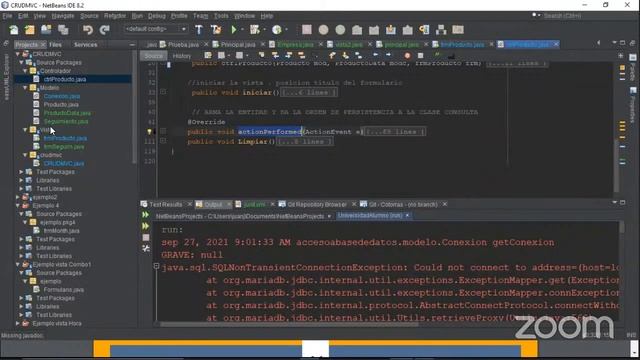This screenshot has height=360, width=640.
Task: Expand the Test Packages node under CRUDMVC
Action: point(21,172)
